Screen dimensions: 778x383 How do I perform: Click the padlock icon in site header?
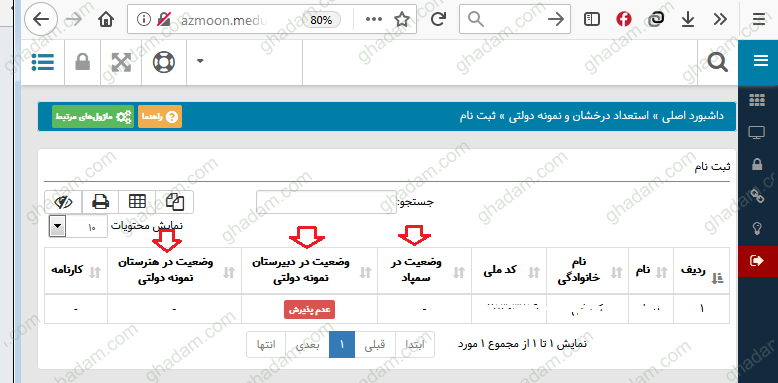(x=82, y=62)
